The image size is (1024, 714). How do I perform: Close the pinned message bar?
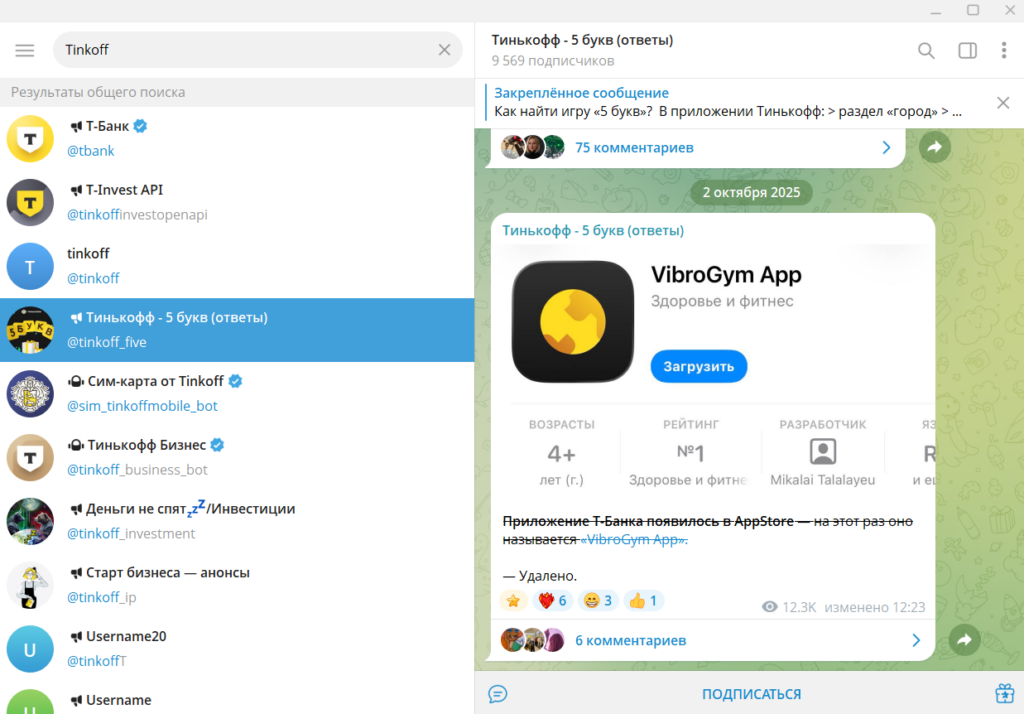[1003, 103]
